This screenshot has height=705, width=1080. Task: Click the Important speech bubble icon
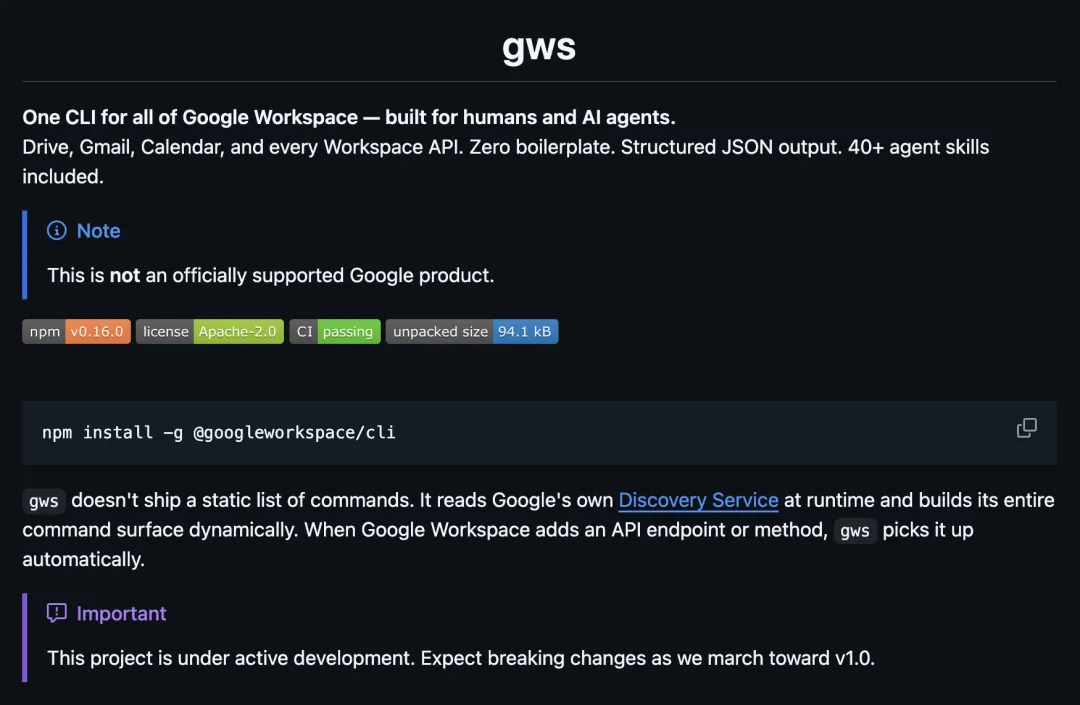point(57,613)
